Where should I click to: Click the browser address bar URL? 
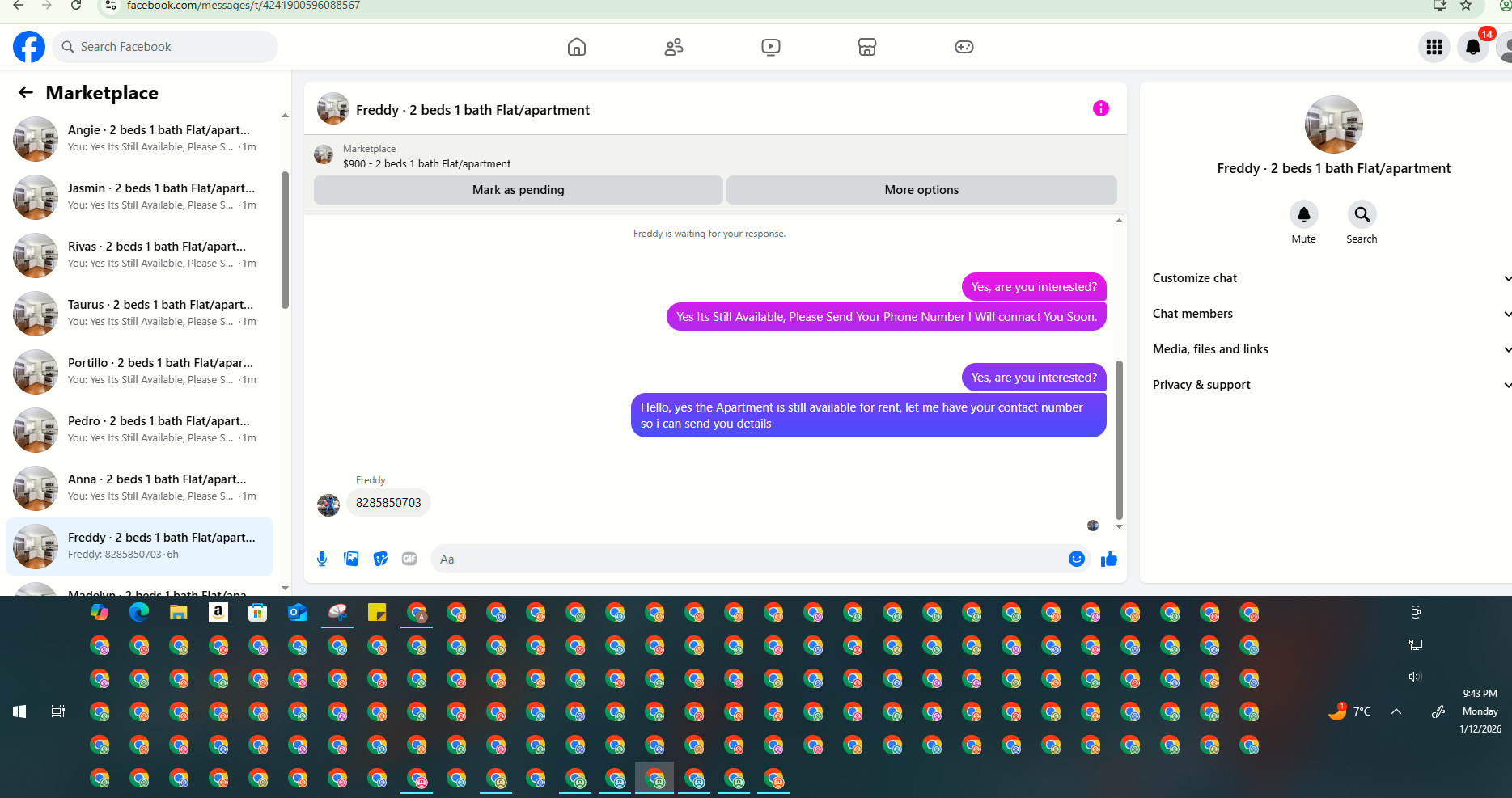coord(244,6)
